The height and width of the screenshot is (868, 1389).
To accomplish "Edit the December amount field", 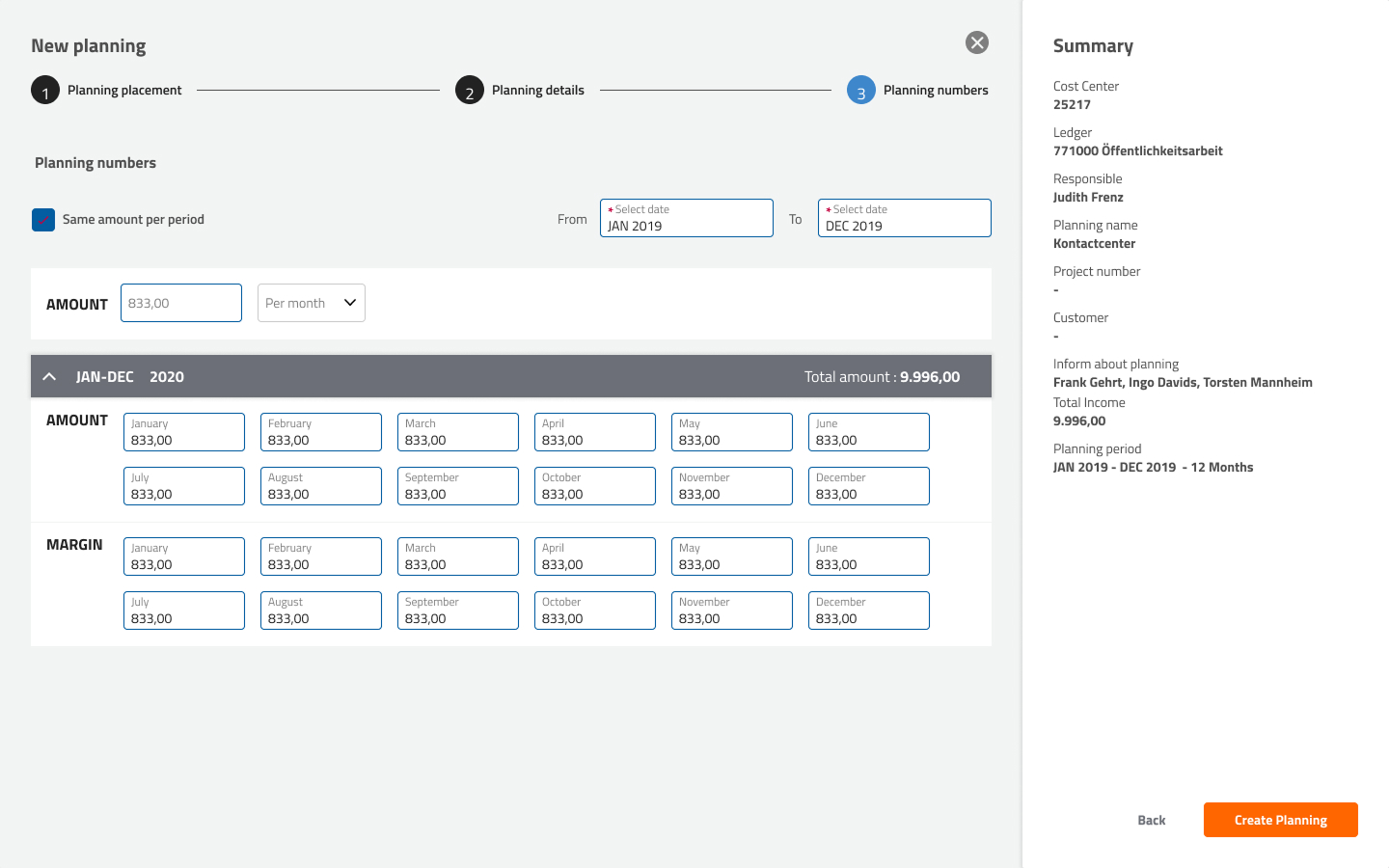I will coord(868,487).
